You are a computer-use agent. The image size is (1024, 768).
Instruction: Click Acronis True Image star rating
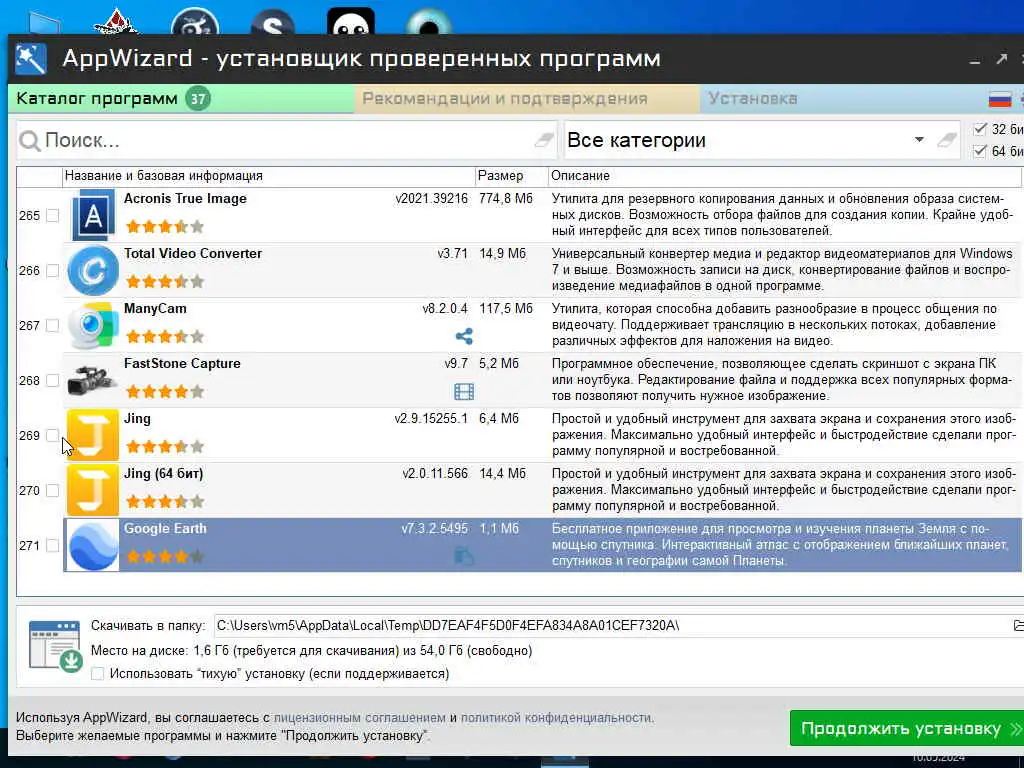pyautogui.click(x=165, y=227)
